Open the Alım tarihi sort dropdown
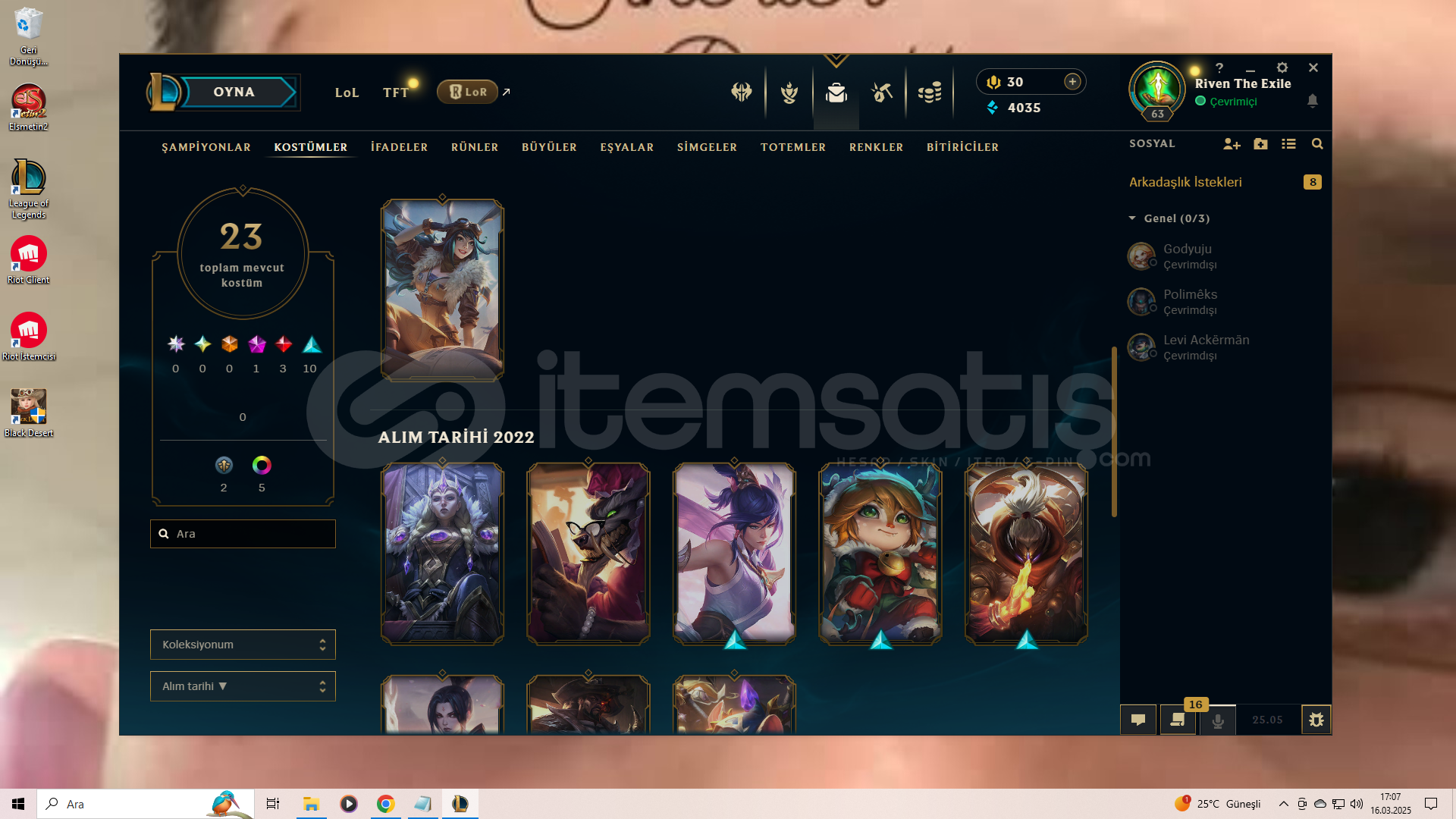 point(243,686)
